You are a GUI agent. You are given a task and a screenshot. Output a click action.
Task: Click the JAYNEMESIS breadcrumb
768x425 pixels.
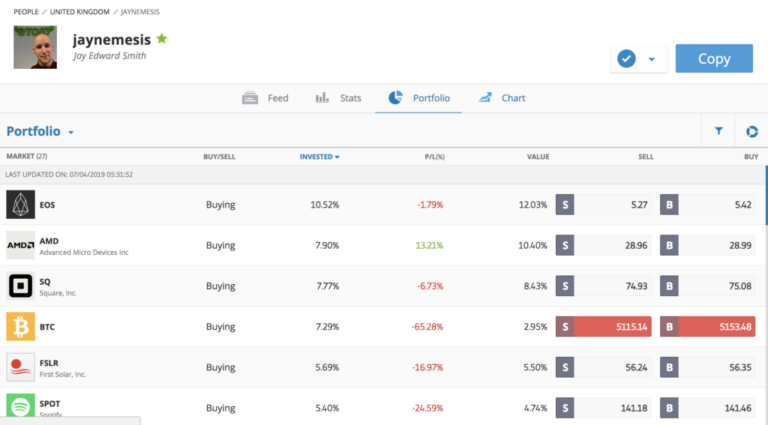tap(140, 12)
